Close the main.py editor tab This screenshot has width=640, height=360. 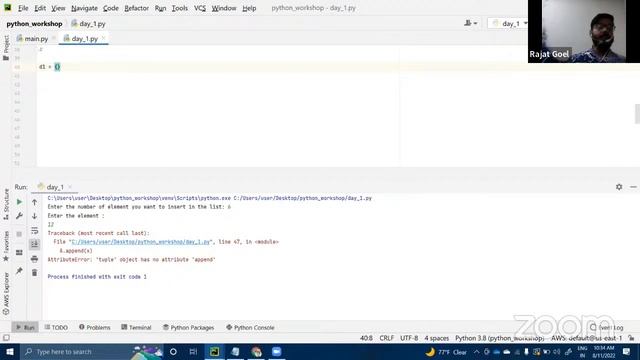53,38
